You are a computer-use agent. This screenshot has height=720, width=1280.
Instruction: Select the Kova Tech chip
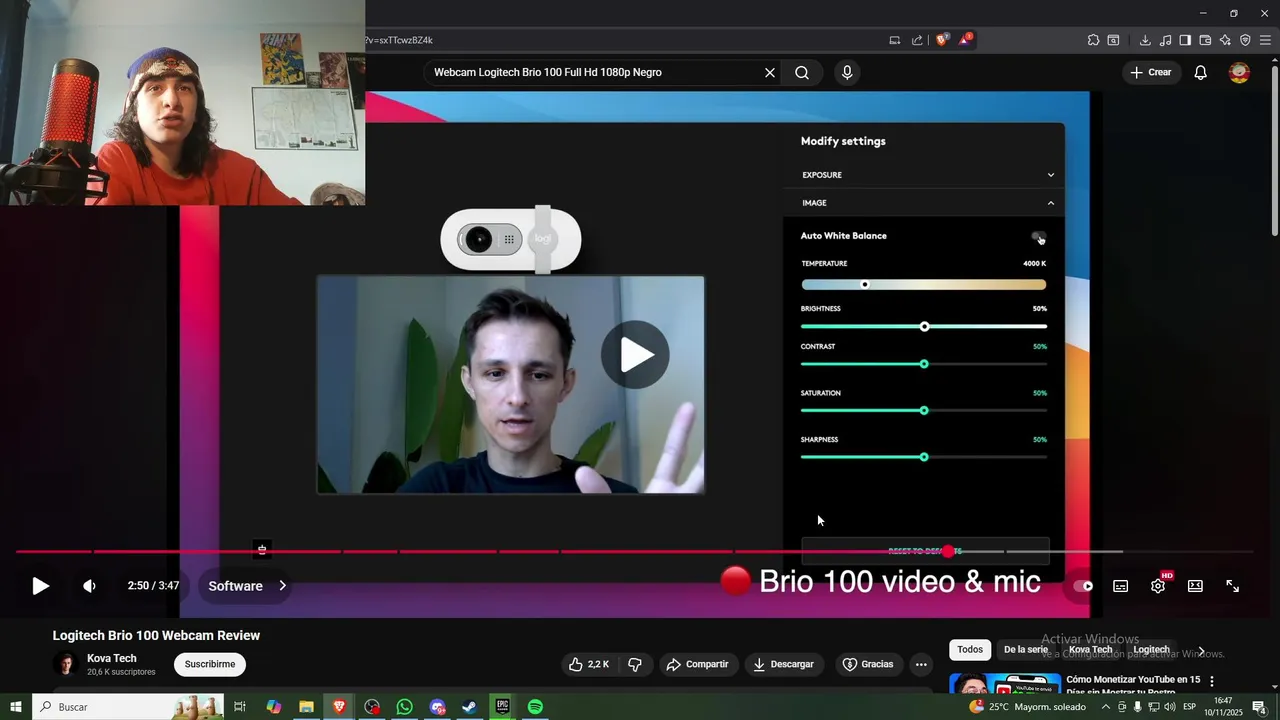[1090, 649]
